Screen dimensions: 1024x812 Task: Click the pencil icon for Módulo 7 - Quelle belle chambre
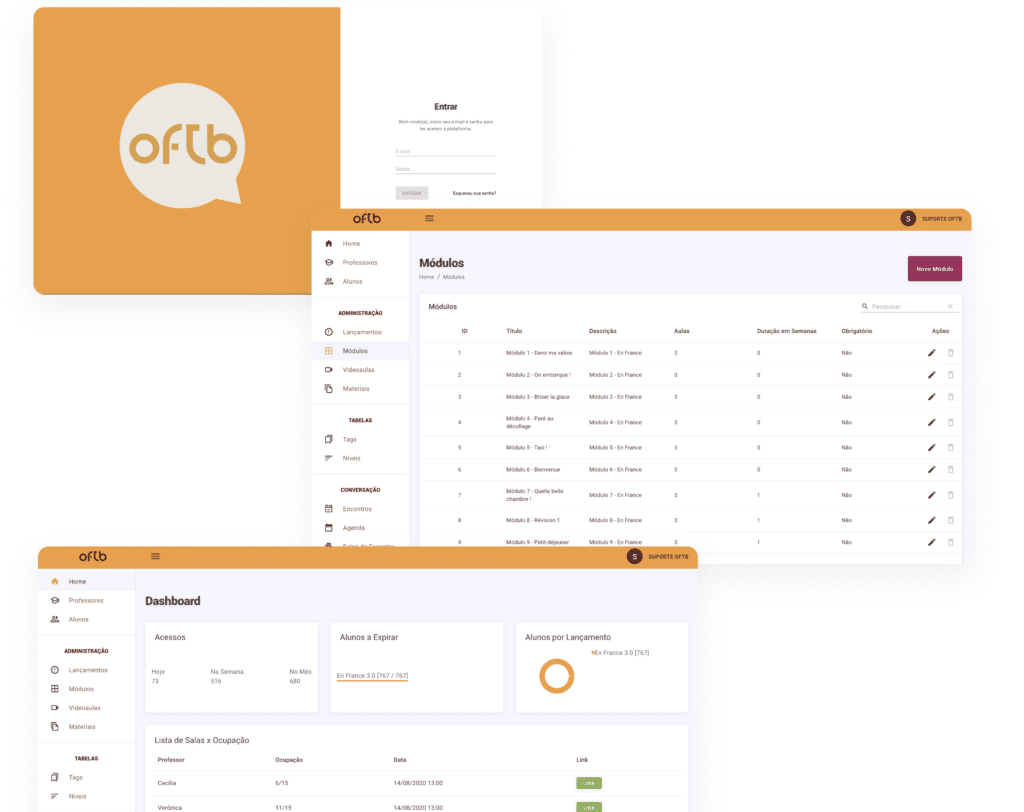(x=931, y=495)
